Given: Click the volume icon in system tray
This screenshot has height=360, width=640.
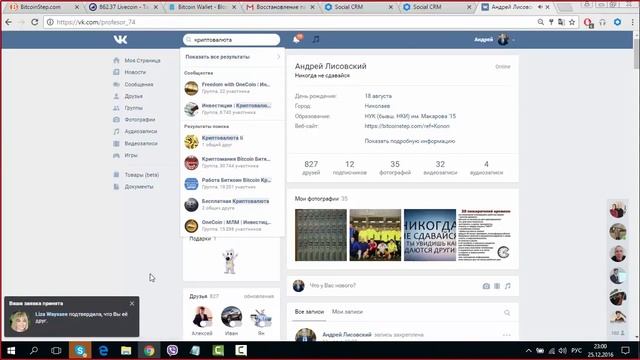Looking at the screenshot, I should (x=562, y=350).
